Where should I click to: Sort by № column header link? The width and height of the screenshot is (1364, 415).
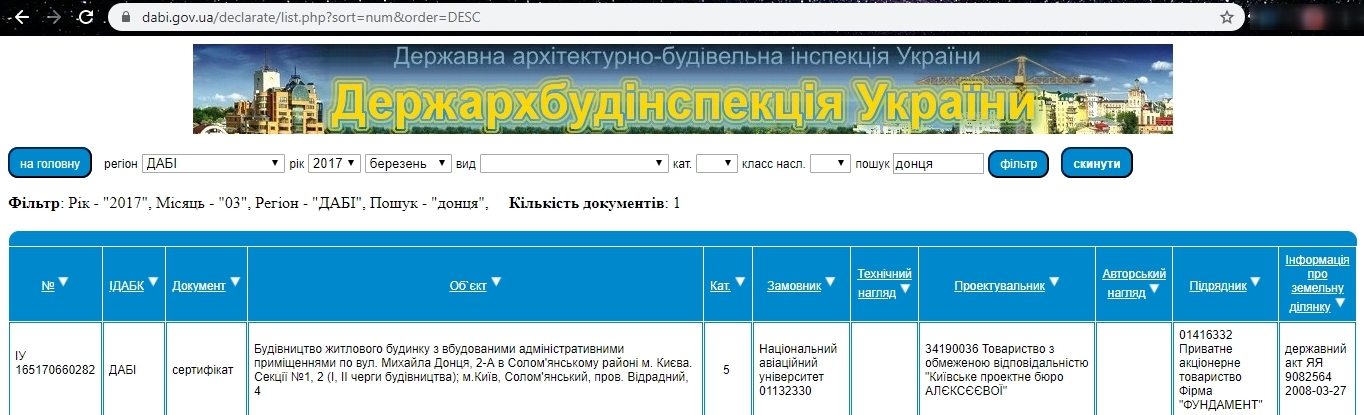(x=48, y=285)
